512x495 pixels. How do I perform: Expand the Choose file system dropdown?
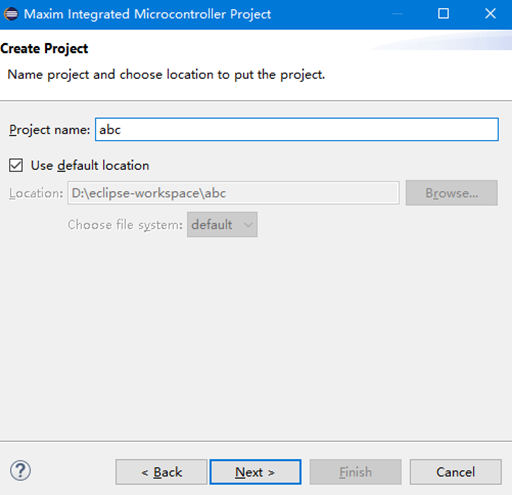tap(222, 225)
